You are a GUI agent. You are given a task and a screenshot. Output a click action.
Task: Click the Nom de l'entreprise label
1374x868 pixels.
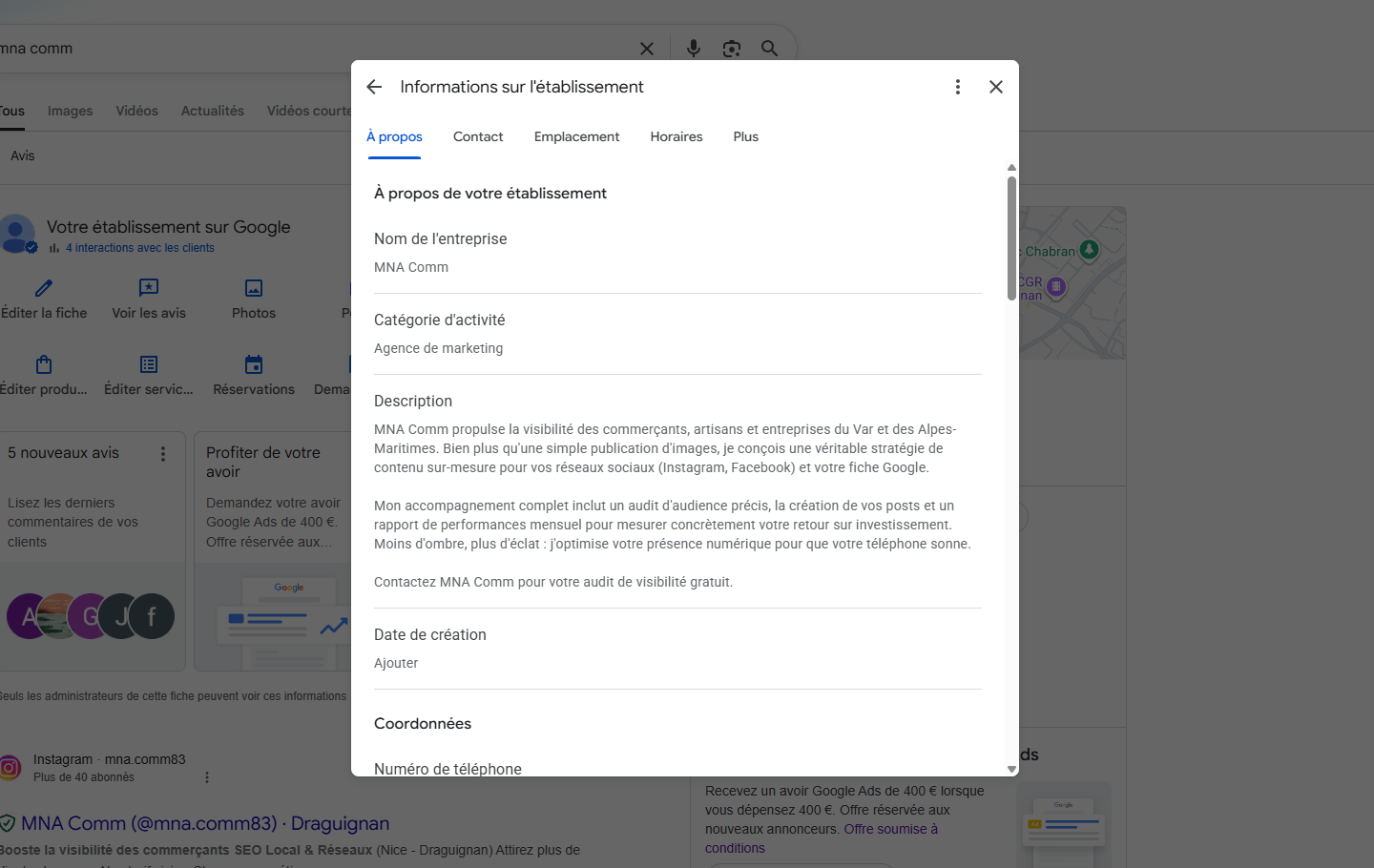[440, 238]
